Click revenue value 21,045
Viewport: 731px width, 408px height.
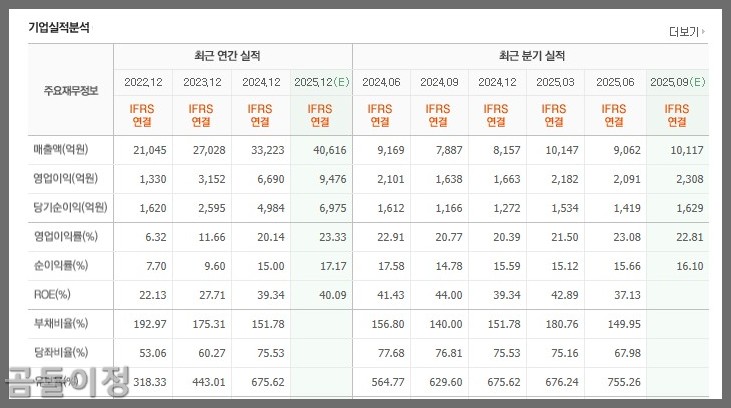[x=150, y=150]
